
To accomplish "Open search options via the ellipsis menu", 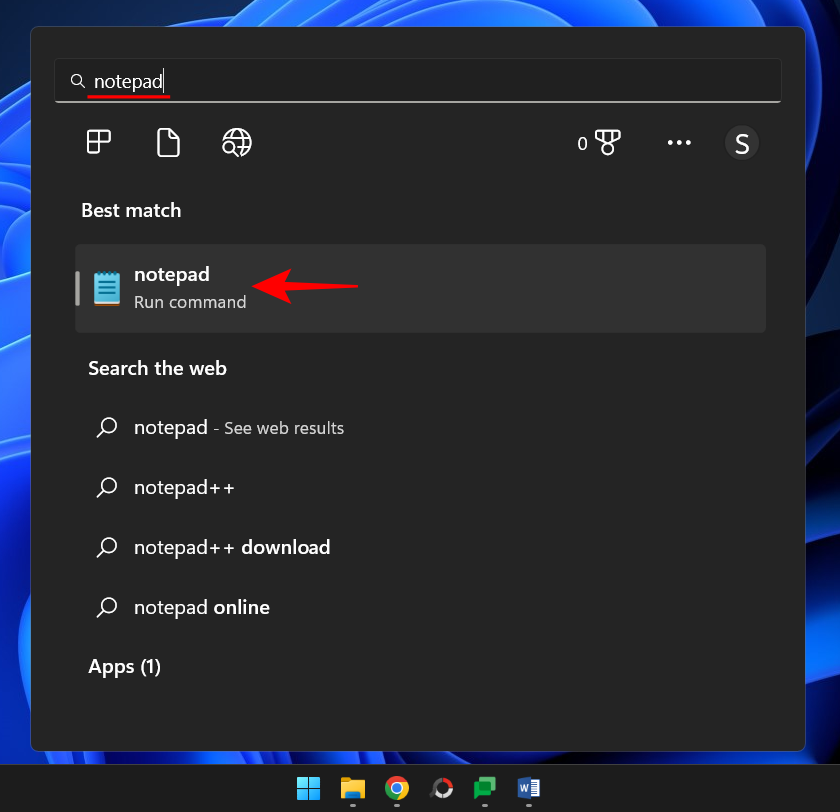I will pyautogui.click(x=679, y=143).
